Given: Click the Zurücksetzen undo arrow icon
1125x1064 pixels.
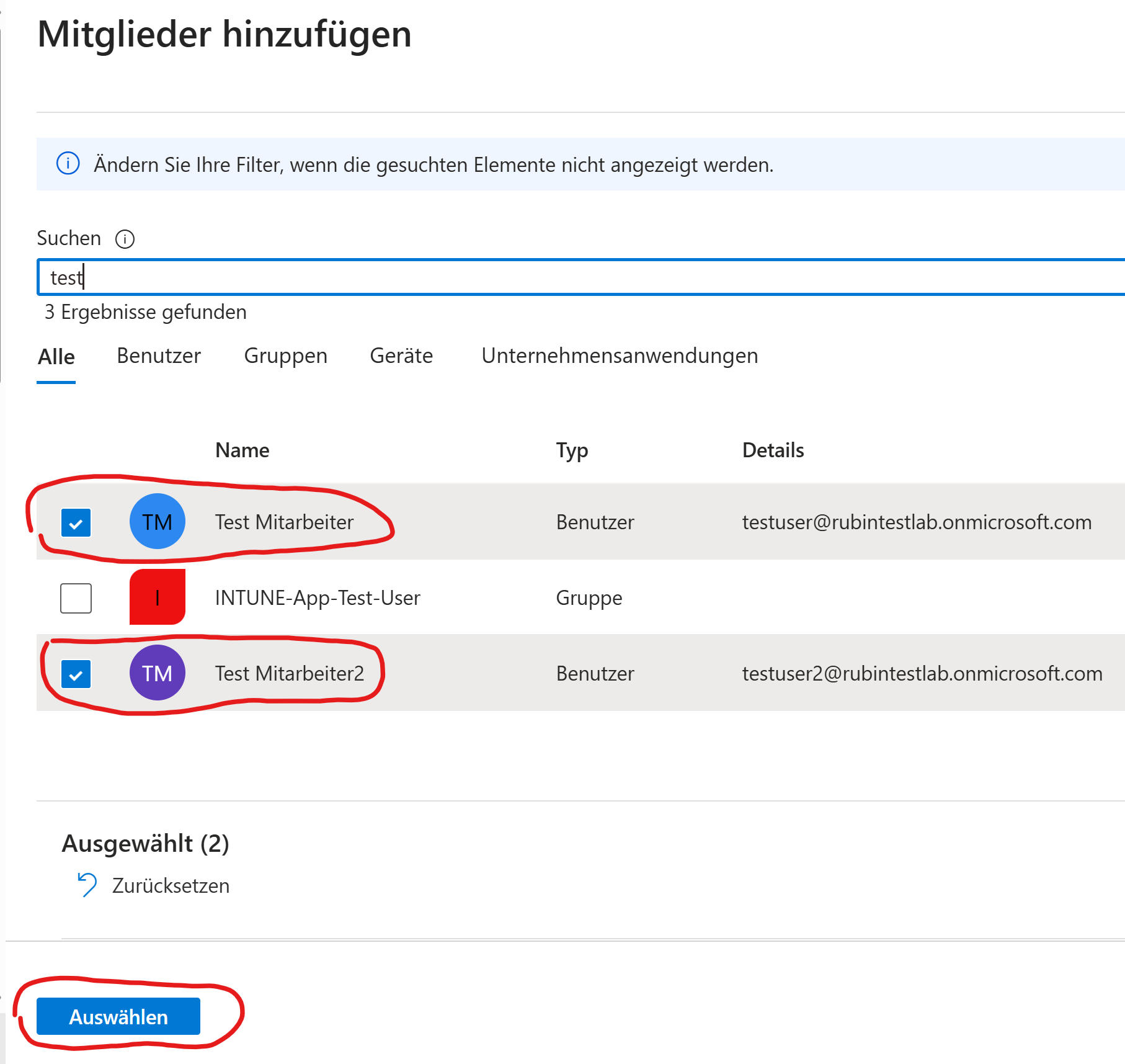Looking at the screenshot, I should [87, 885].
